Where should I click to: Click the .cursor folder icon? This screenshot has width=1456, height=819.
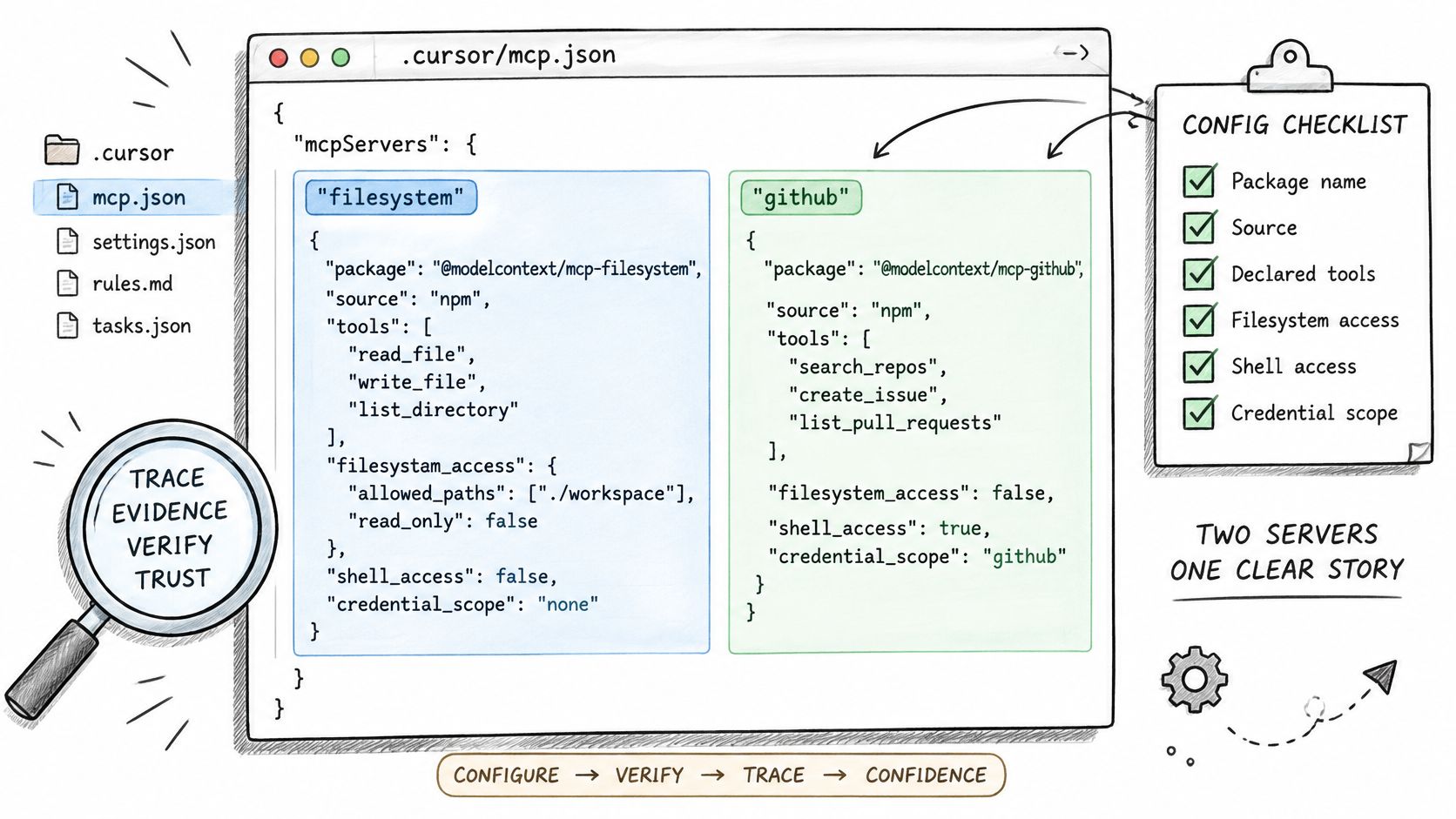(x=62, y=150)
